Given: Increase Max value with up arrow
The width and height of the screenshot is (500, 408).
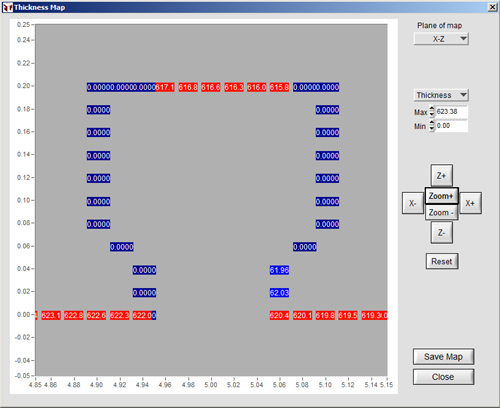Looking at the screenshot, I should coord(432,109).
